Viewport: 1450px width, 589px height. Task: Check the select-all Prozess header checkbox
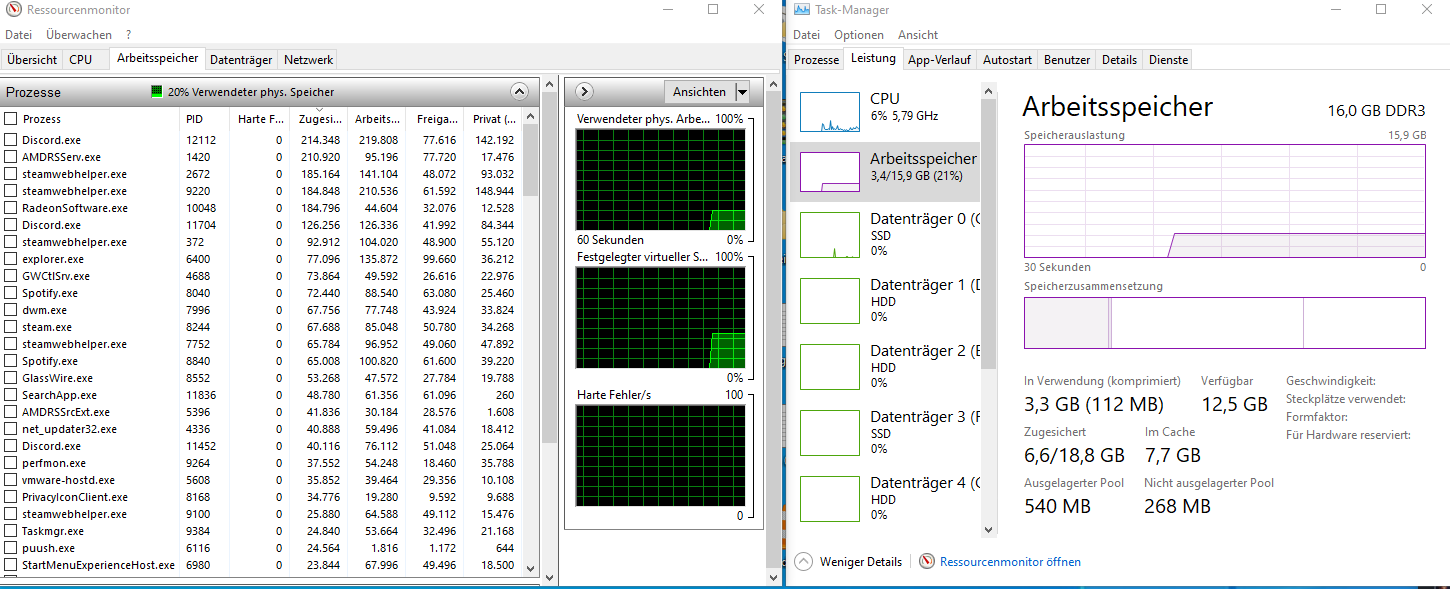point(11,119)
